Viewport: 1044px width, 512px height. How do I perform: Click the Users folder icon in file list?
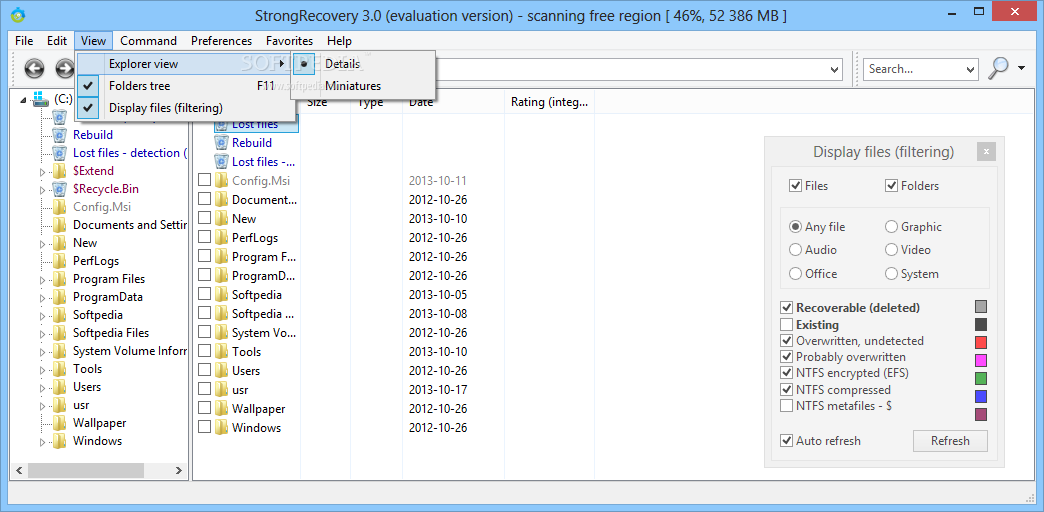click(222, 371)
